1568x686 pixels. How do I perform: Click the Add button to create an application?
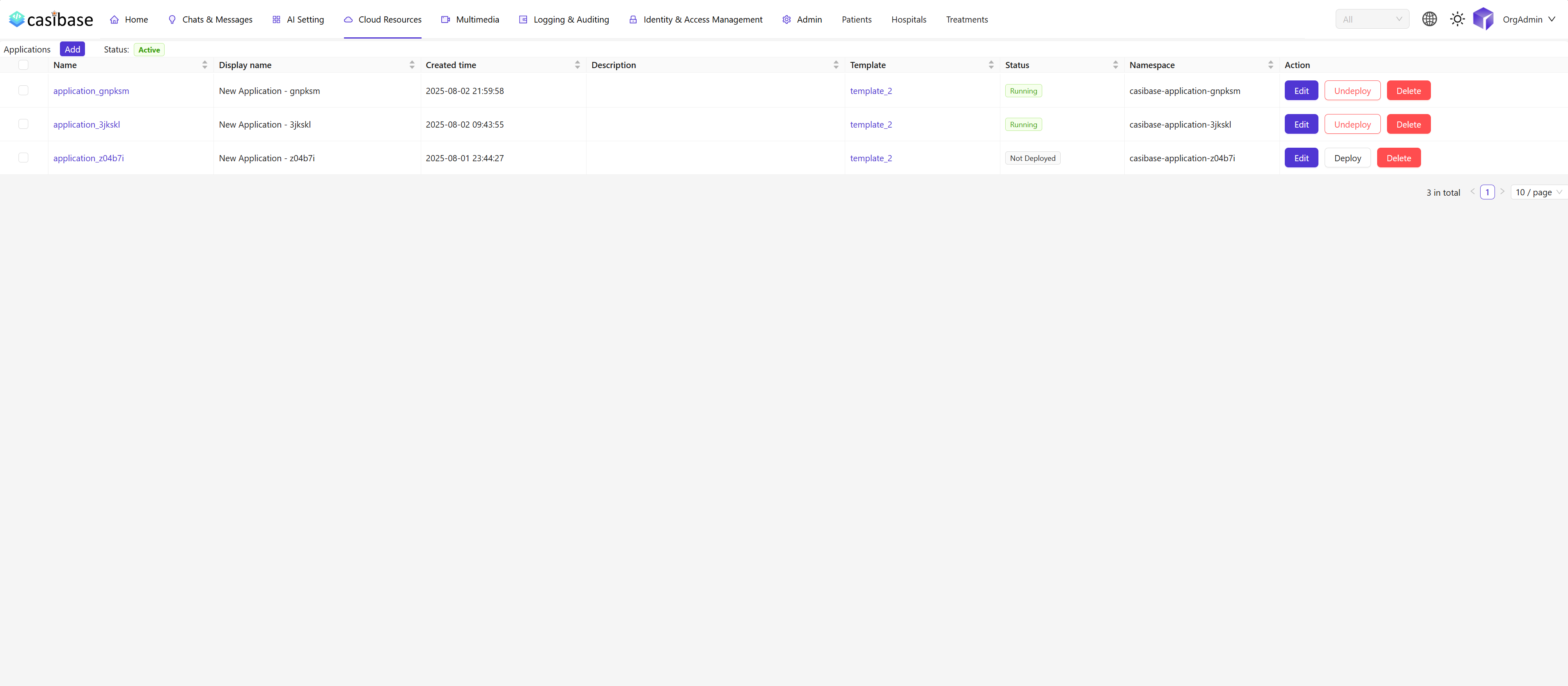click(72, 49)
